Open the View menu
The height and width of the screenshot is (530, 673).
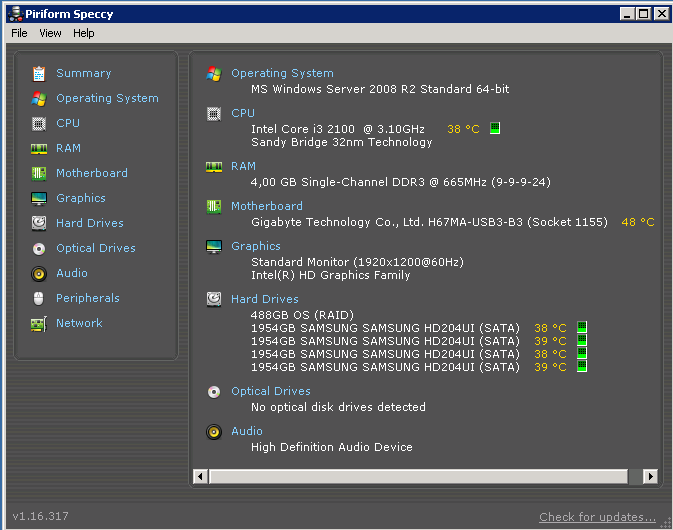point(50,33)
